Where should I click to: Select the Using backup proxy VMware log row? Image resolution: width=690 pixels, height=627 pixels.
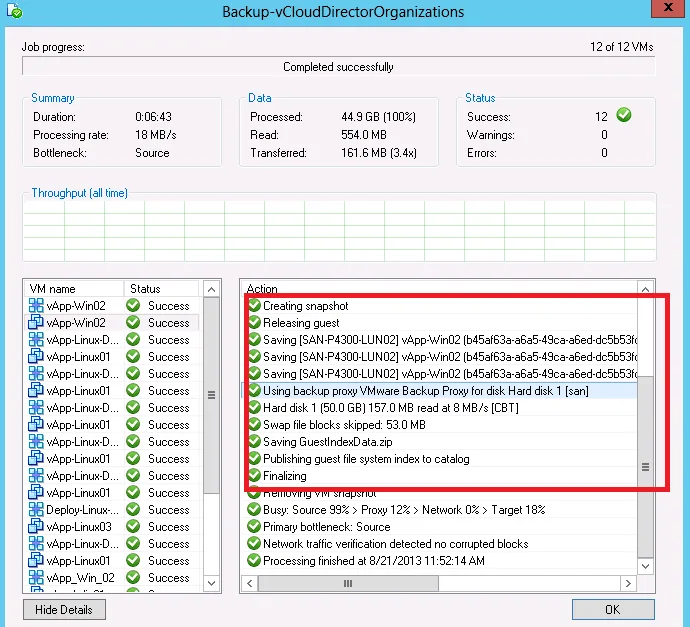[x=440, y=391]
